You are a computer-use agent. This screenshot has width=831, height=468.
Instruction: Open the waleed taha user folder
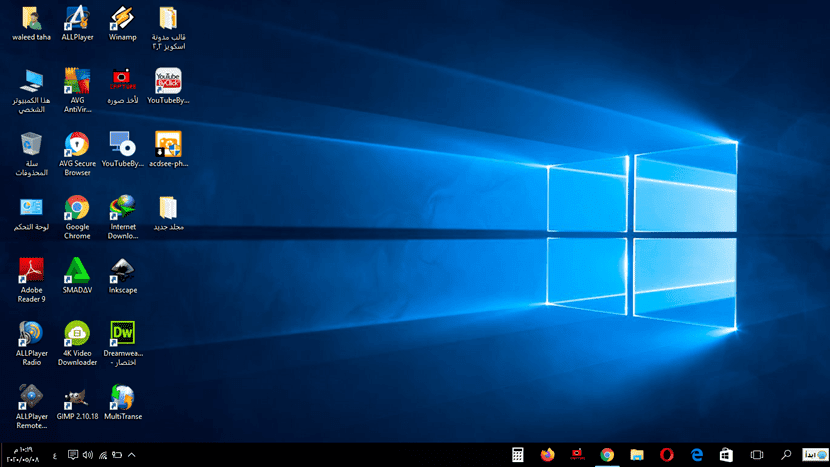tap(31, 24)
